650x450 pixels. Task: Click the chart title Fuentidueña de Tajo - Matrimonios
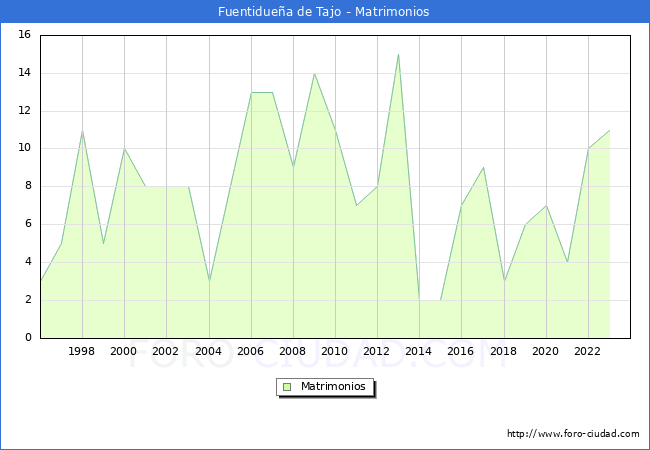pos(324,12)
